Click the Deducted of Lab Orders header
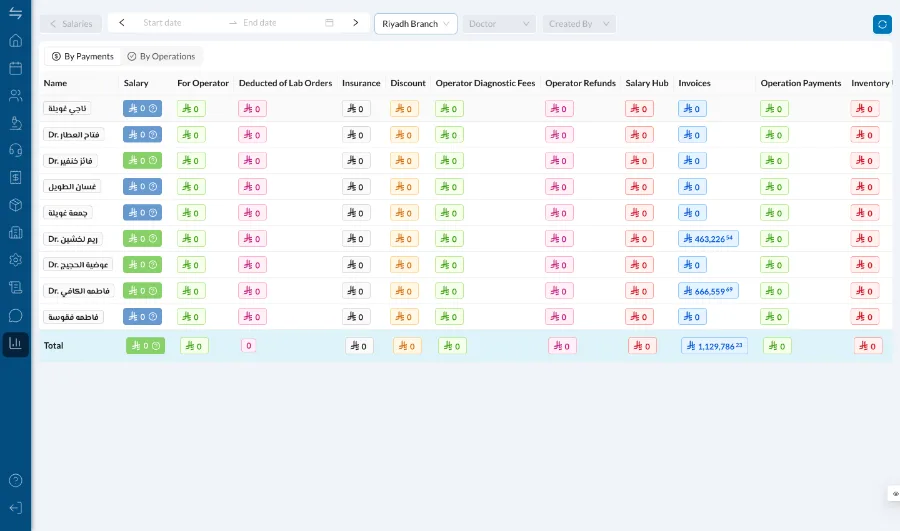Viewport: 900px width, 531px height. click(285, 83)
